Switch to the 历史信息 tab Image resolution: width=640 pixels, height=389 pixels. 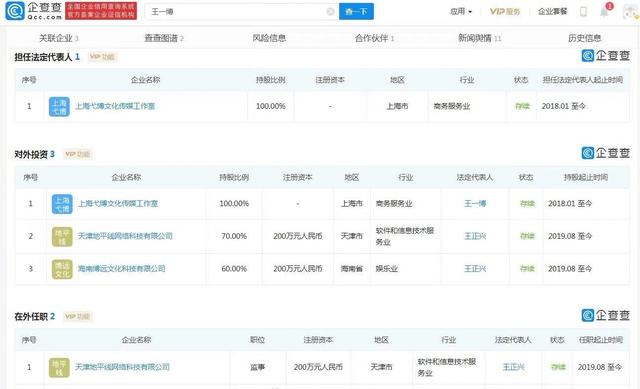(584, 38)
